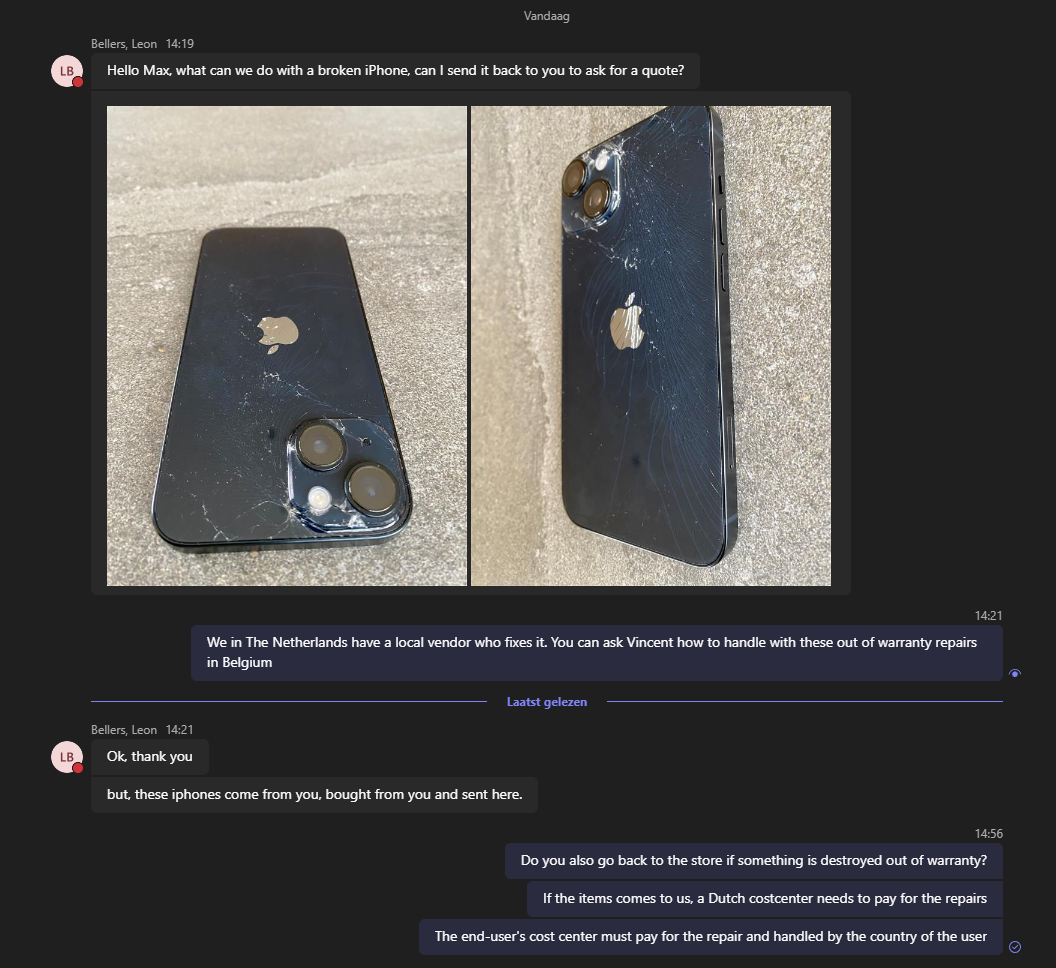This screenshot has width=1056, height=968.
Task: Click the 'Bellers, Leon' sender name at 14:21
Action: pos(124,730)
